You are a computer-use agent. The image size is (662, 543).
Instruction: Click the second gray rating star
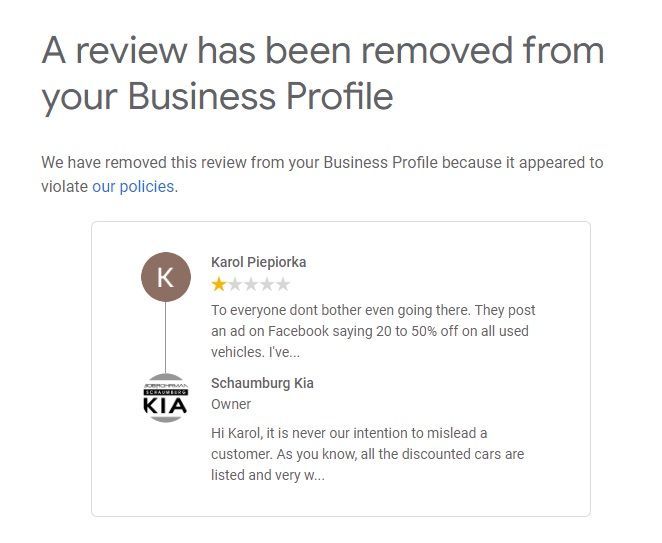pos(235,285)
